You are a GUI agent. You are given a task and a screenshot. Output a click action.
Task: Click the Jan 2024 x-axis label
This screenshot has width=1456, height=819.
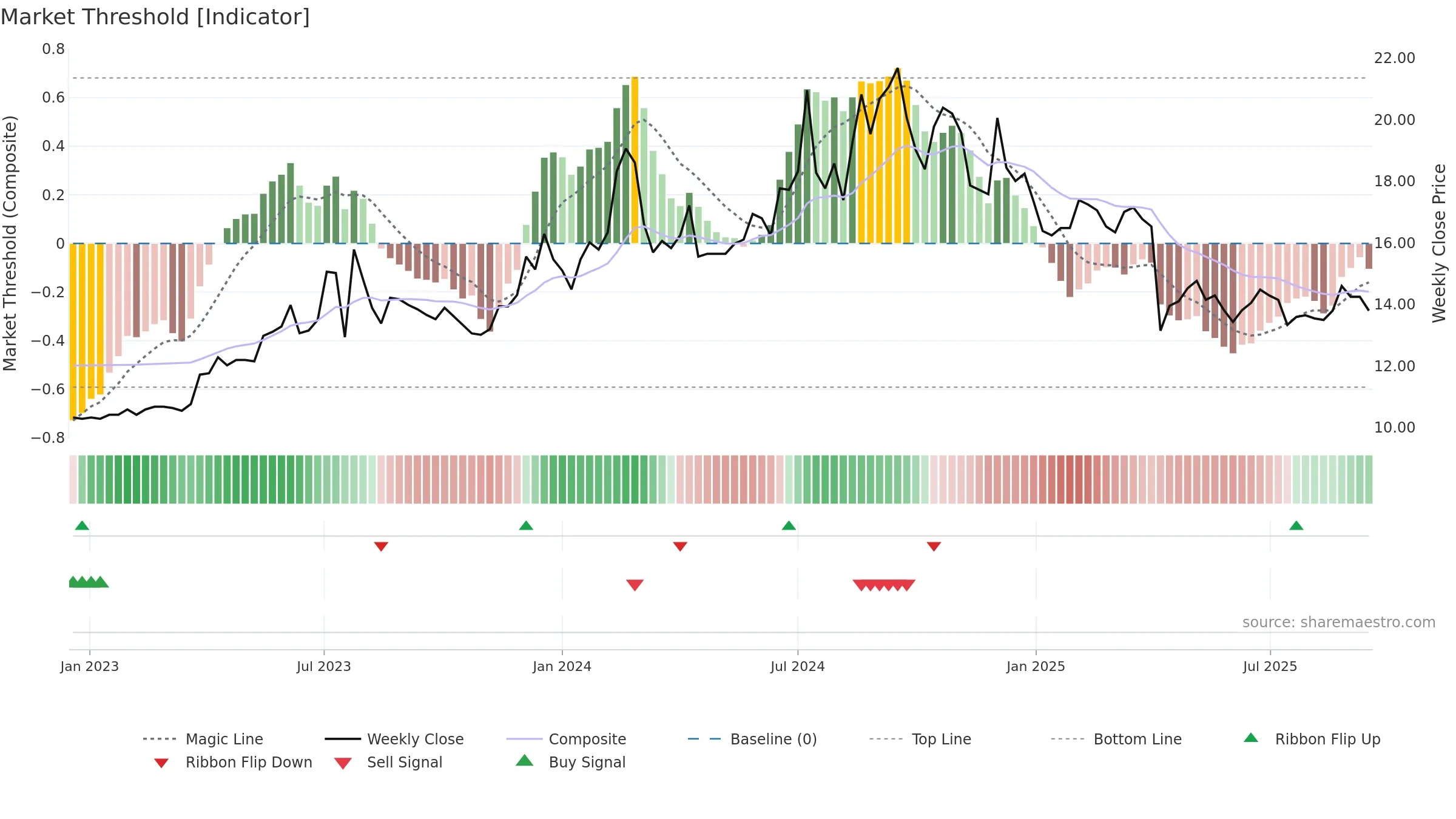(562, 666)
